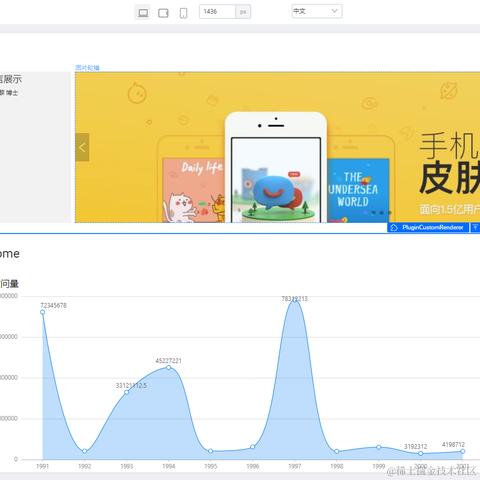Click the 1991 data point labeled 72345678
The width and height of the screenshot is (480, 480).
coord(43,312)
